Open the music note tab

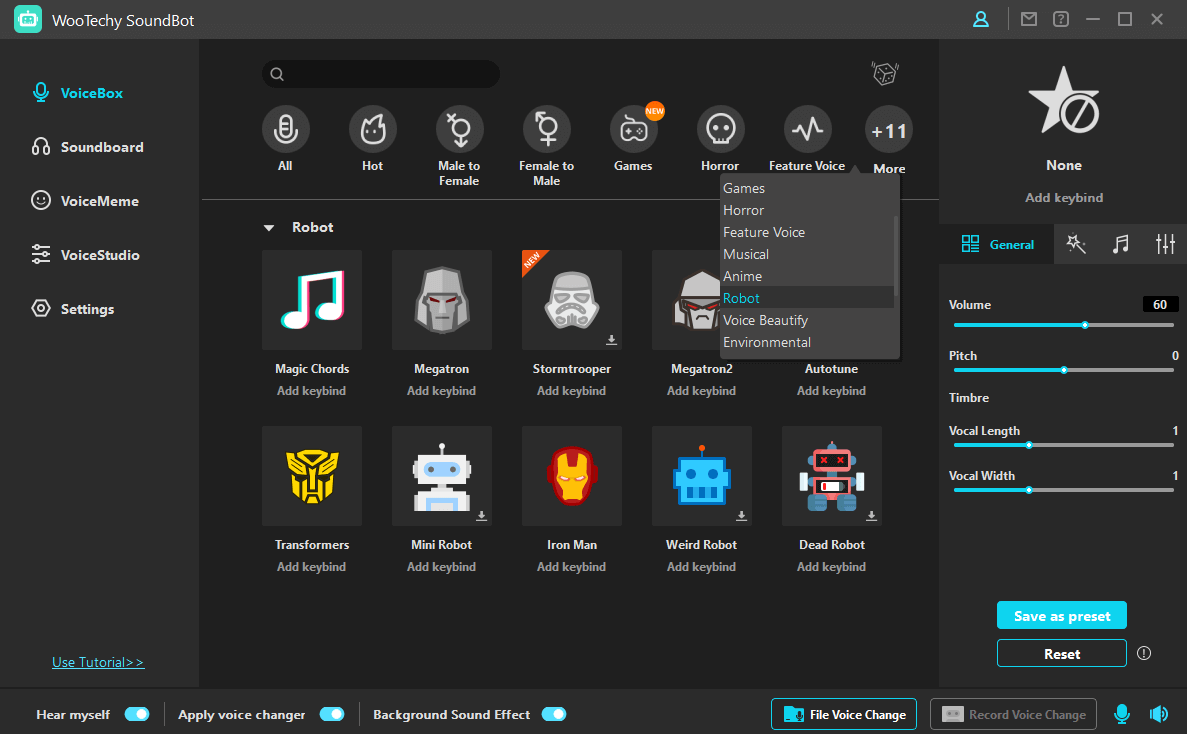coord(1120,244)
